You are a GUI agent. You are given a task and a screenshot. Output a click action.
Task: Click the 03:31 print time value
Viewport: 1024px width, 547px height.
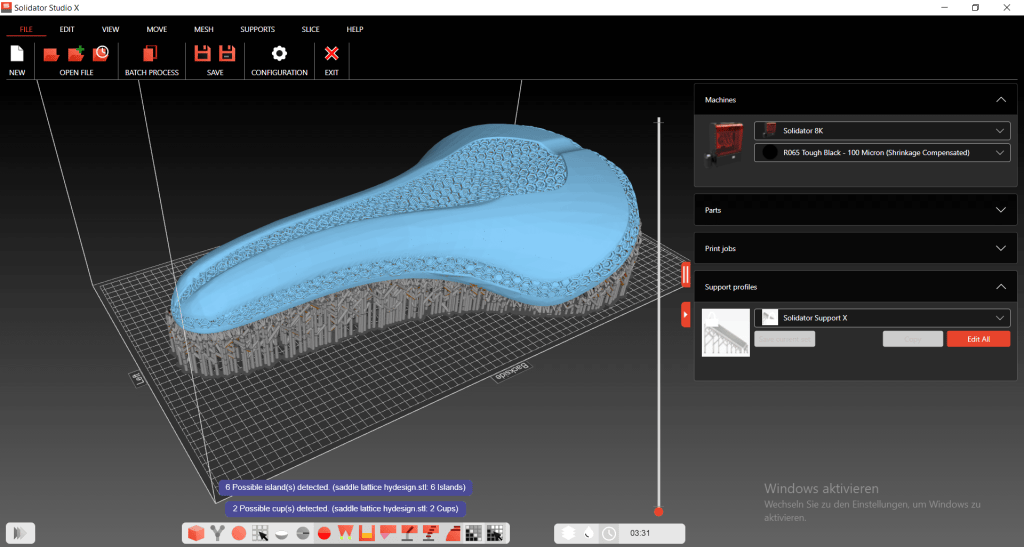(x=640, y=533)
